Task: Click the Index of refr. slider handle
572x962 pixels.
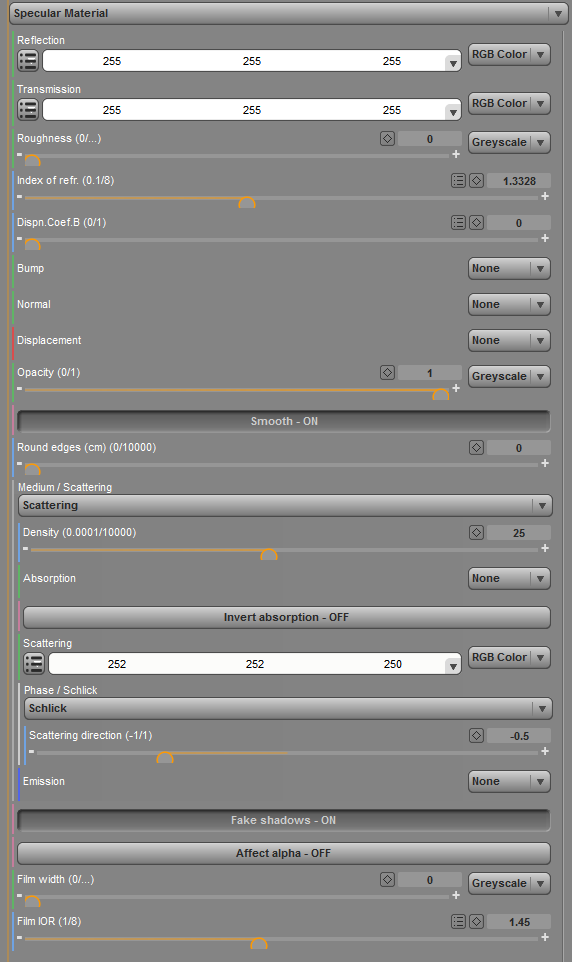Action: (247, 202)
